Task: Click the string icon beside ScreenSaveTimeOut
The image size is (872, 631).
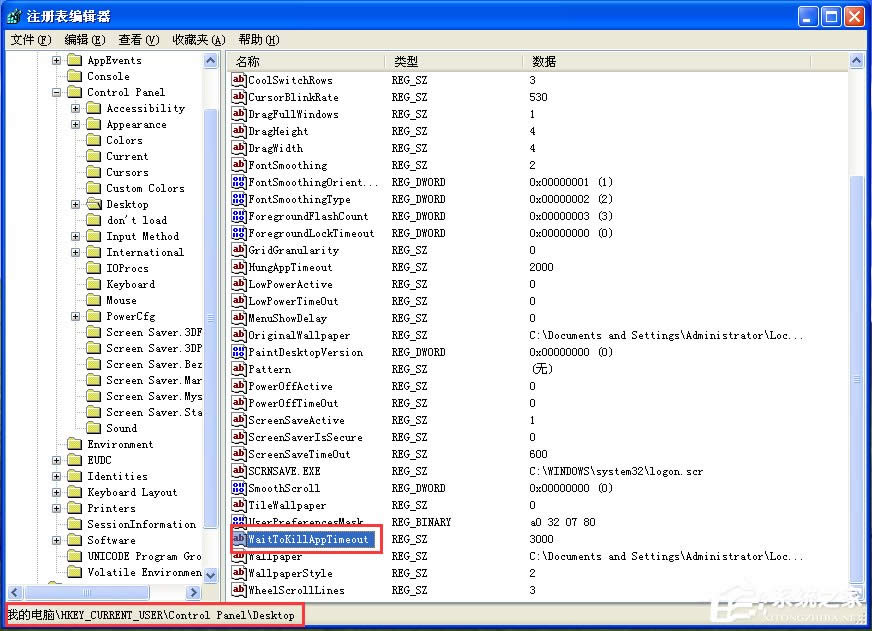Action: 239,454
